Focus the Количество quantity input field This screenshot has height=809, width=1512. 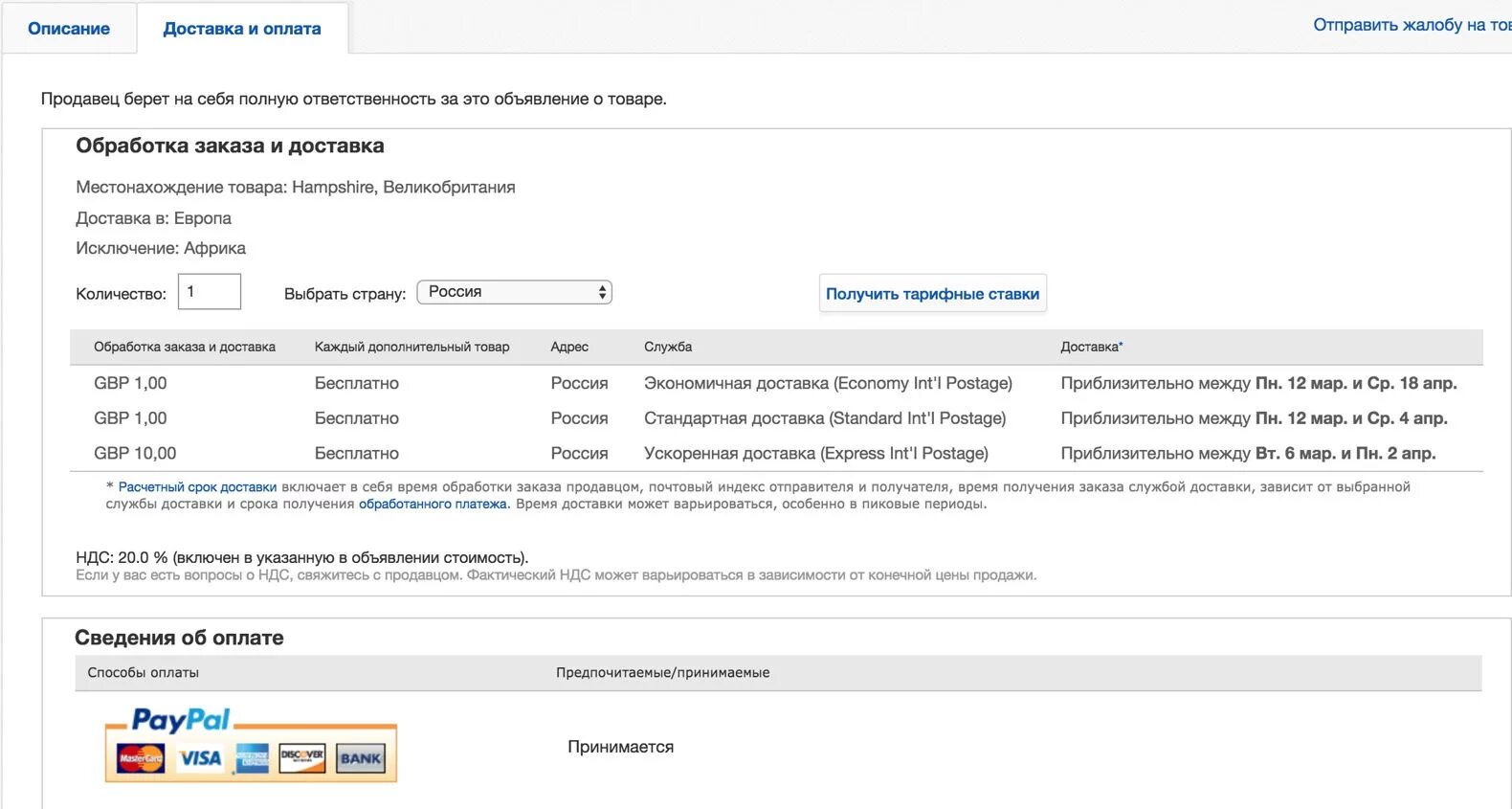click(210, 292)
